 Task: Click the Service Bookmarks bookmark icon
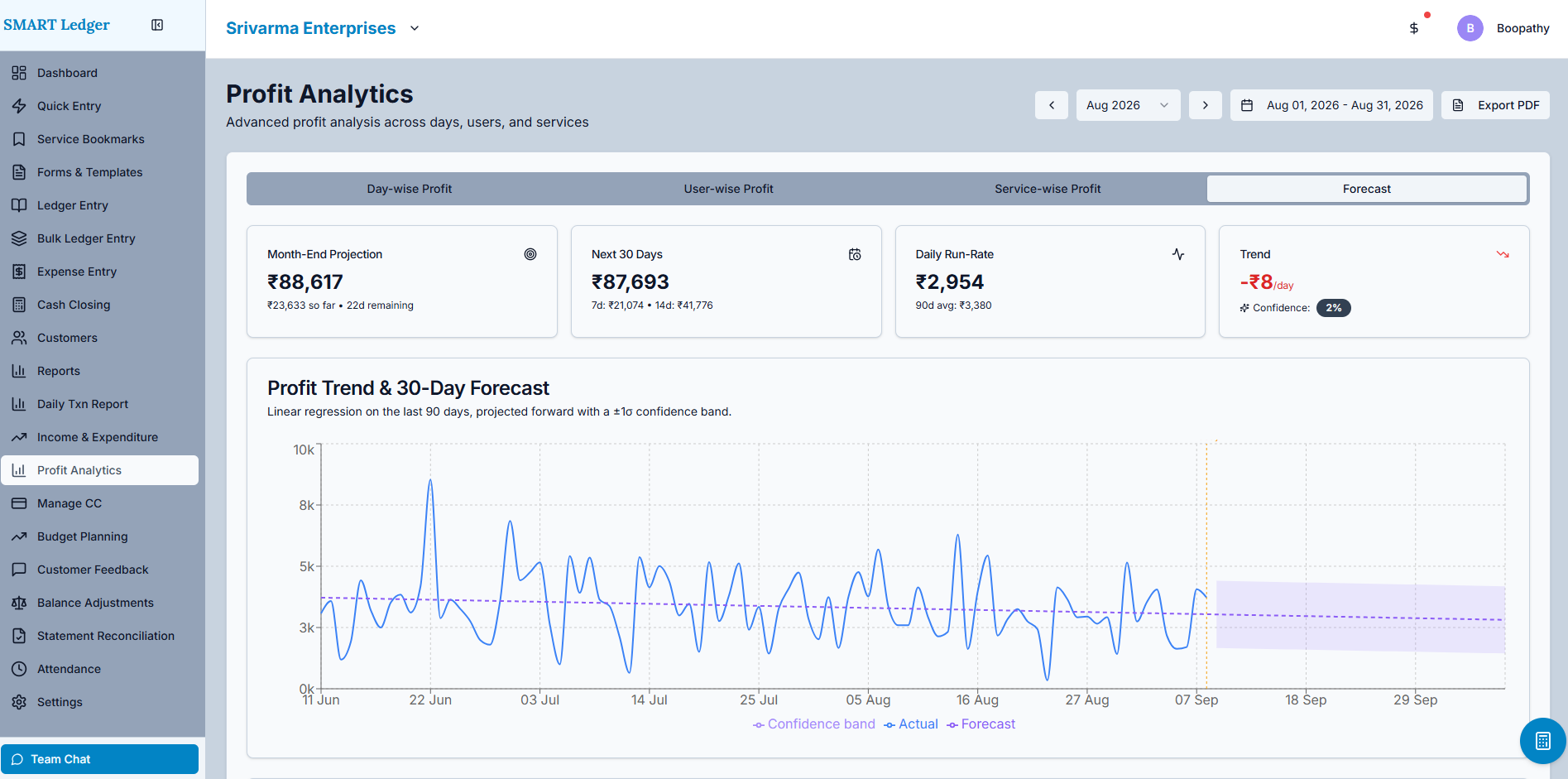(19, 139)
